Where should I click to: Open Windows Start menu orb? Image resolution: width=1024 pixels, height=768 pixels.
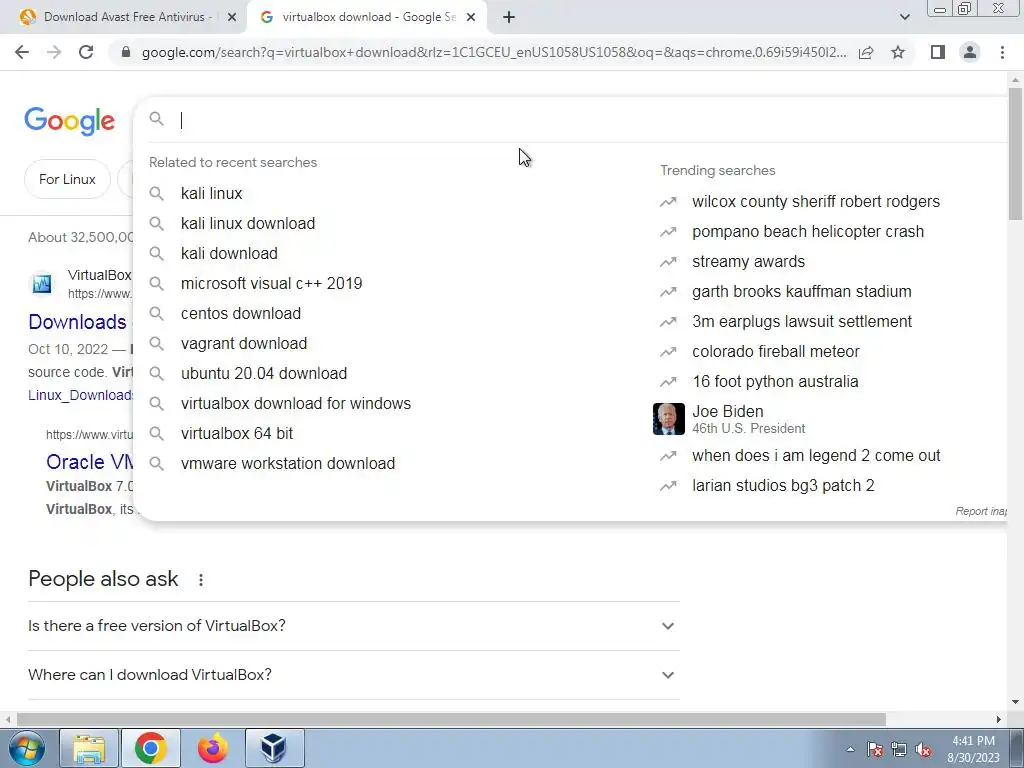[27, 748]
